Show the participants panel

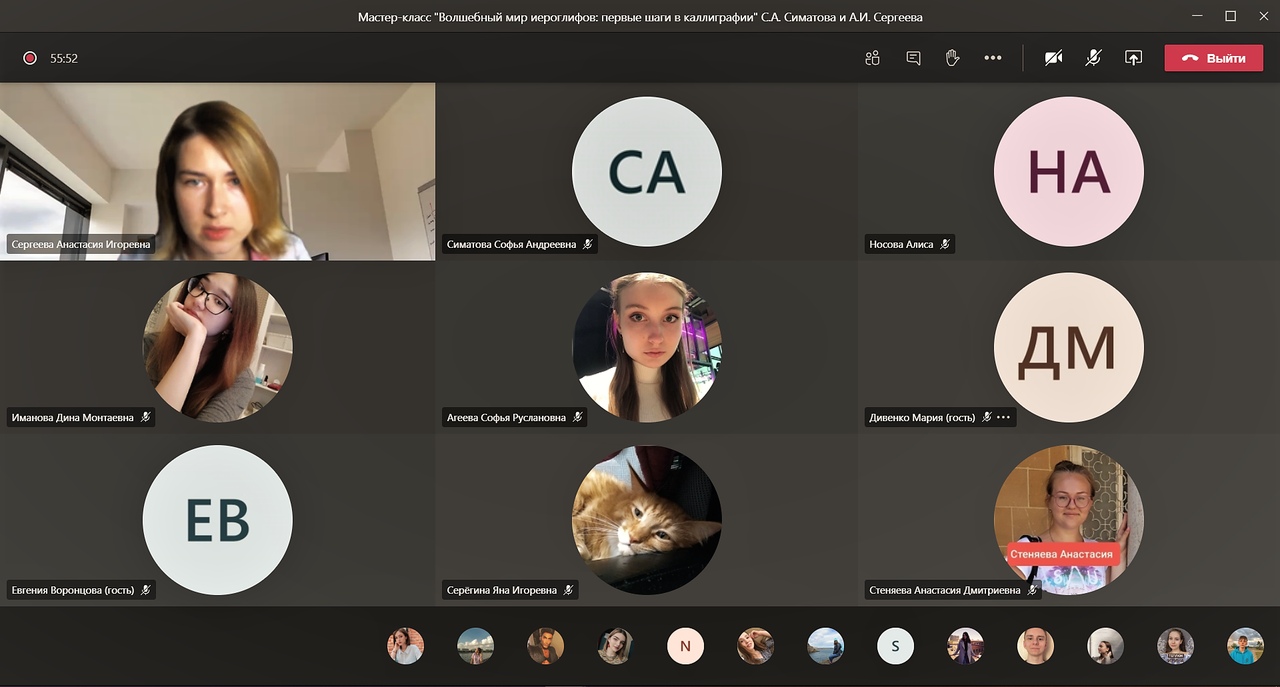(872, 58)
